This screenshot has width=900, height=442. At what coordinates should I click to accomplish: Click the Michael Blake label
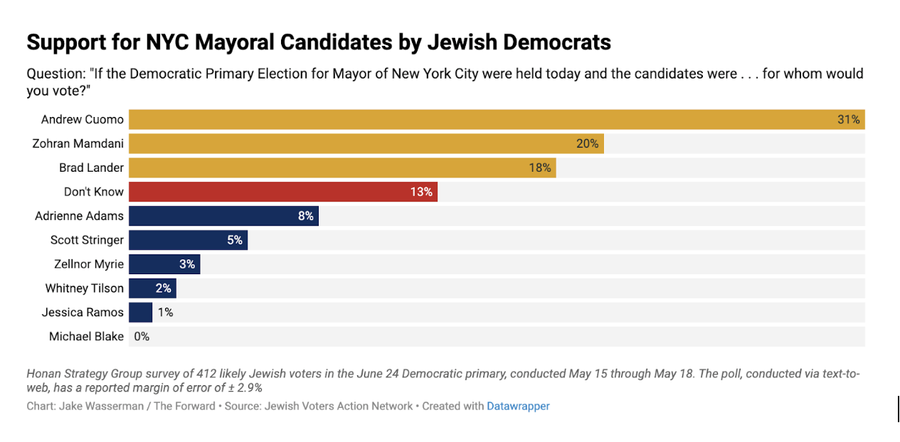coord(86,336)
